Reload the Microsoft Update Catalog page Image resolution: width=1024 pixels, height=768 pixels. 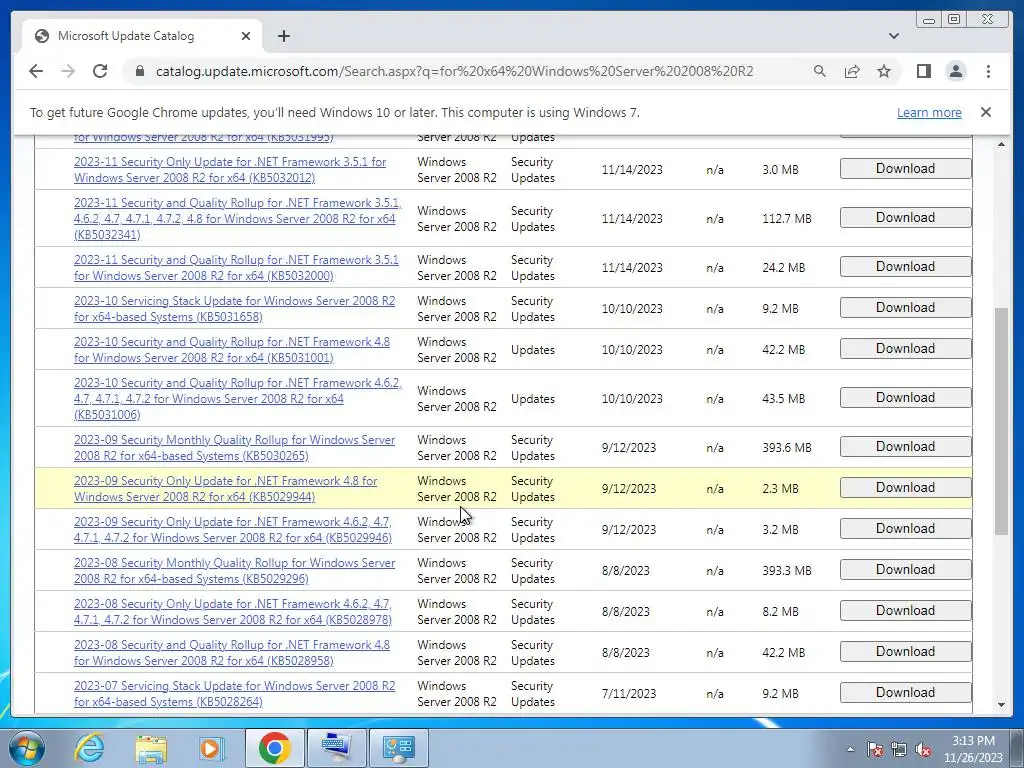coord(100,71)
